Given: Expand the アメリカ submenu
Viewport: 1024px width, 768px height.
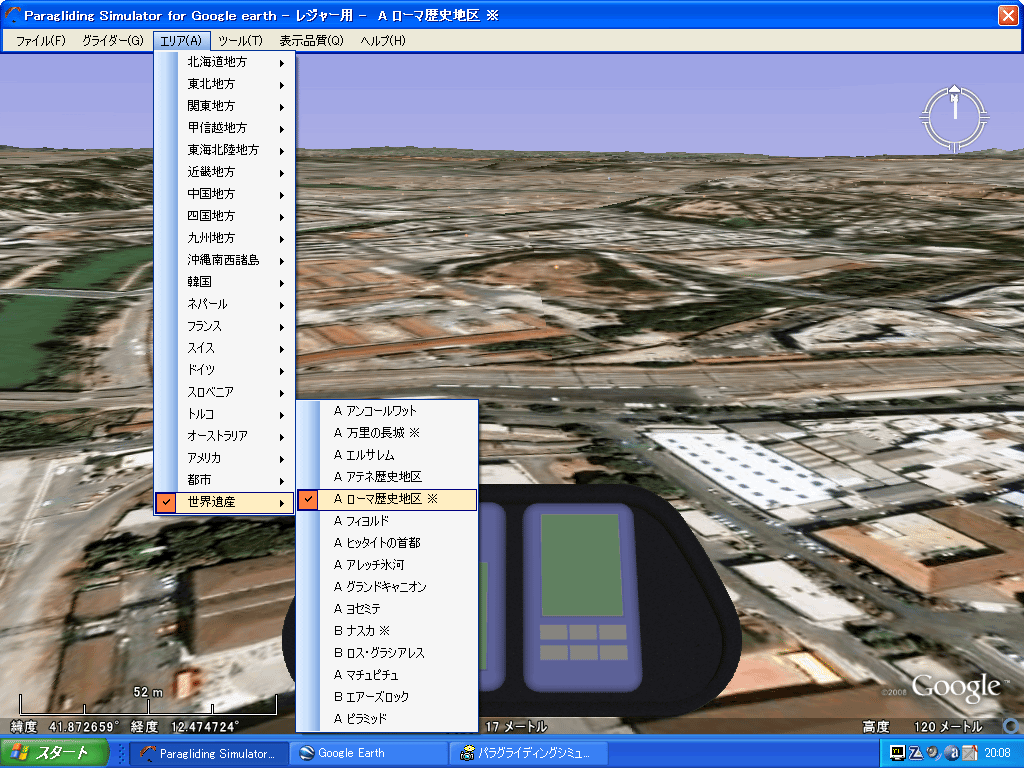Looking at the screenshot, I should 225,458.
